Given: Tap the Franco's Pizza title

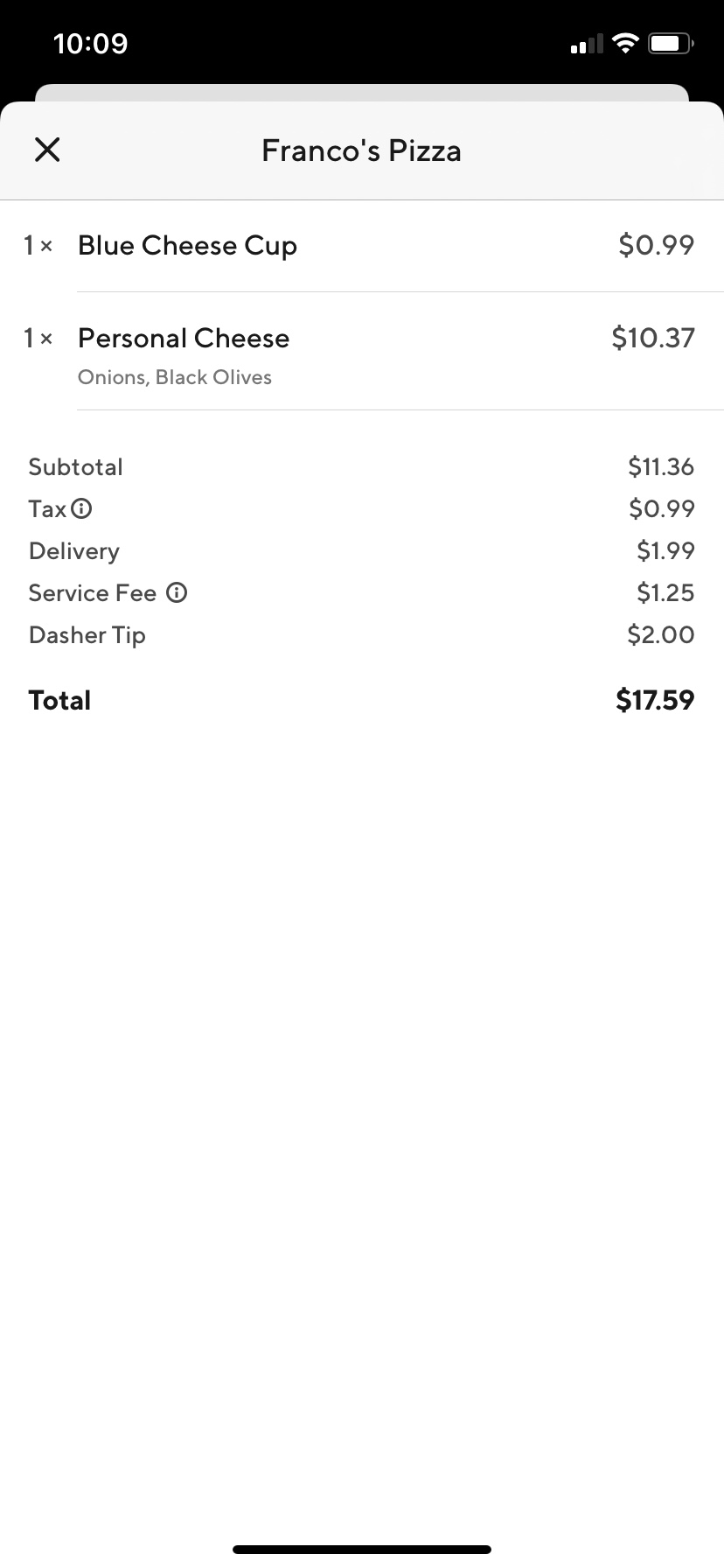Looking at the screenshot, I should coord(361,150).
